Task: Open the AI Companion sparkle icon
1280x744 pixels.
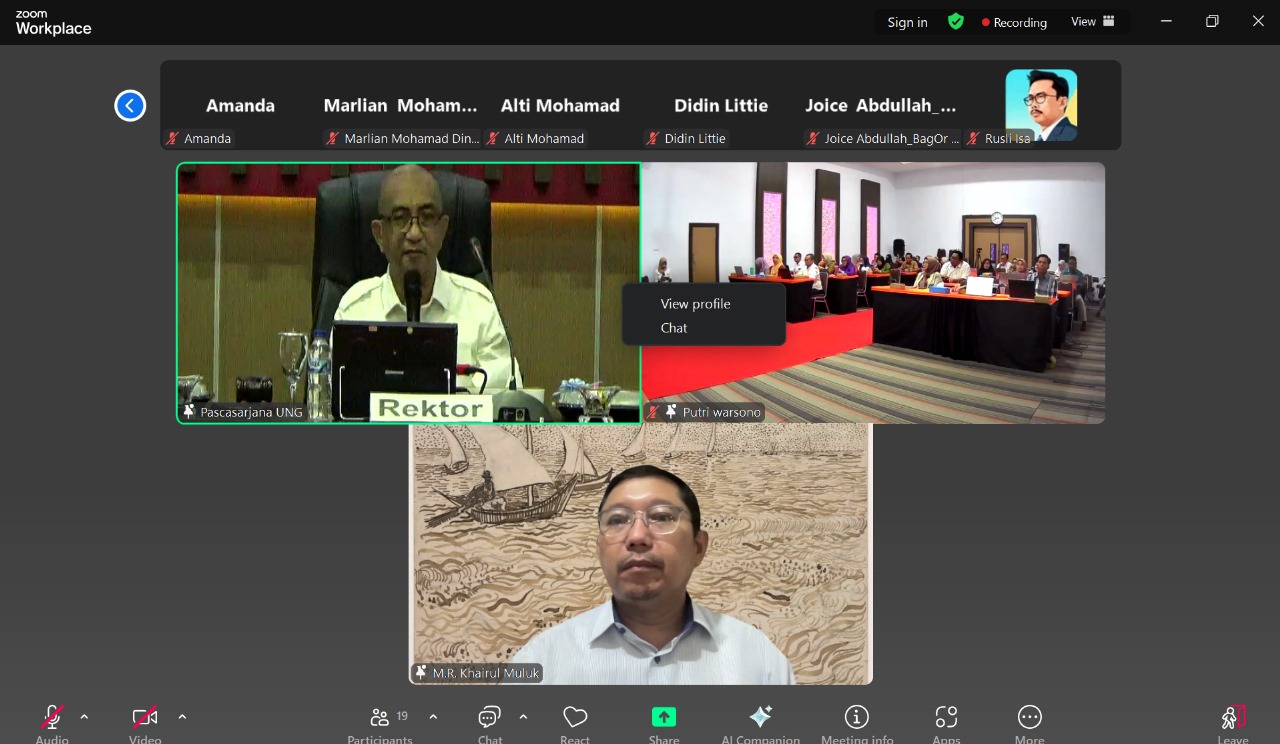Action: tap(761, 717)
